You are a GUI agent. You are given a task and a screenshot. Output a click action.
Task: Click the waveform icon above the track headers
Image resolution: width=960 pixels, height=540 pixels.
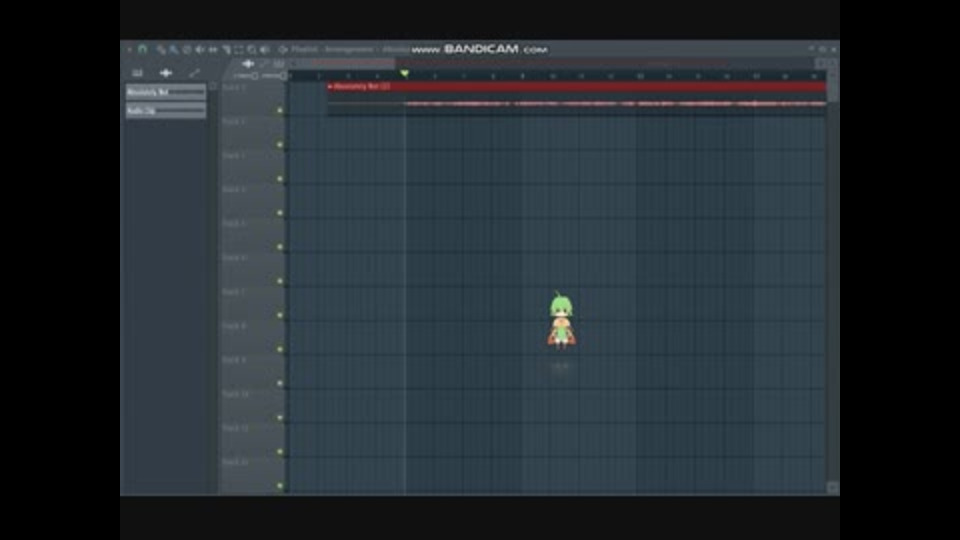[248, 64]
